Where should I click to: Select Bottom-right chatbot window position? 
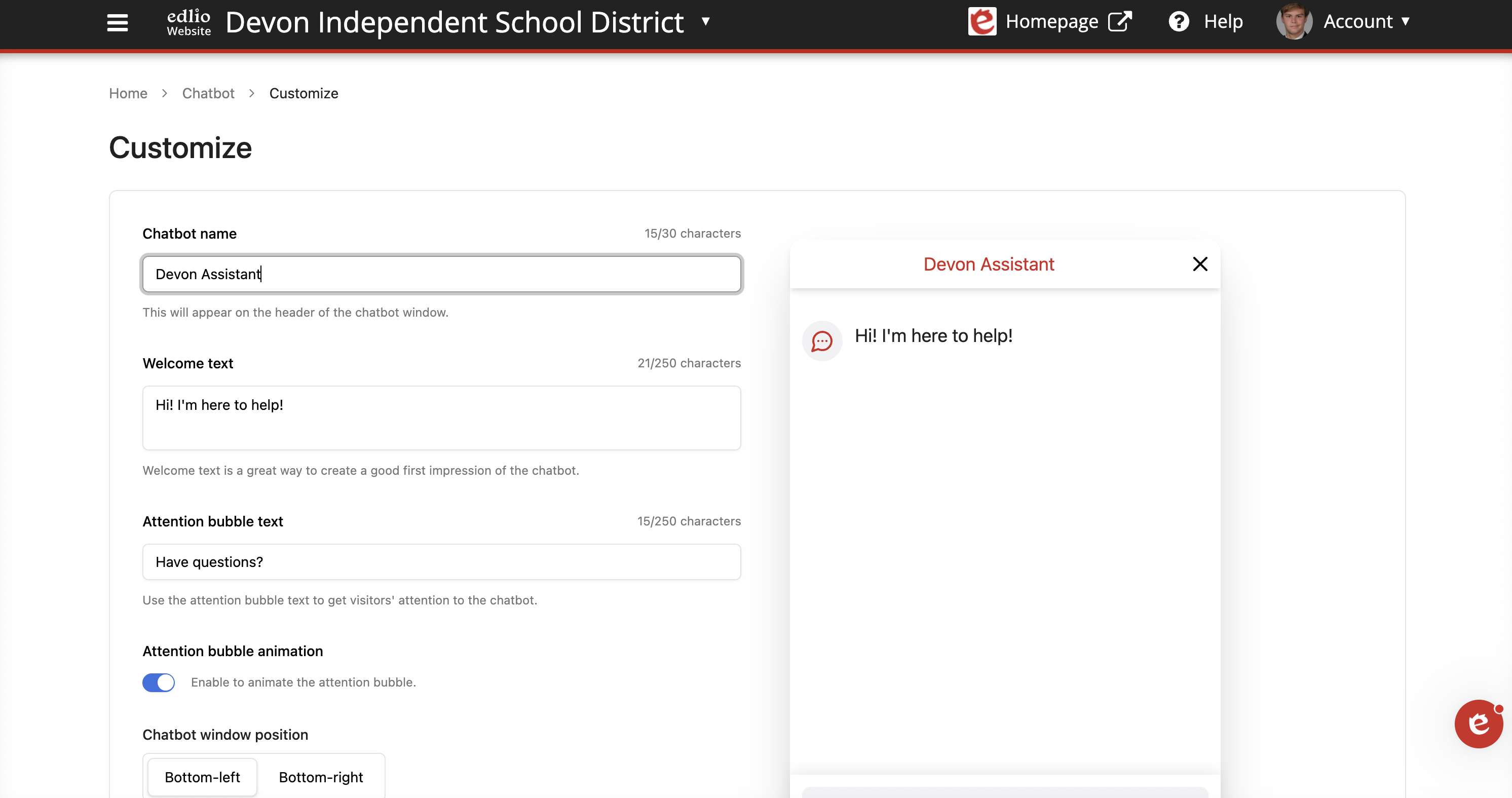320,777
